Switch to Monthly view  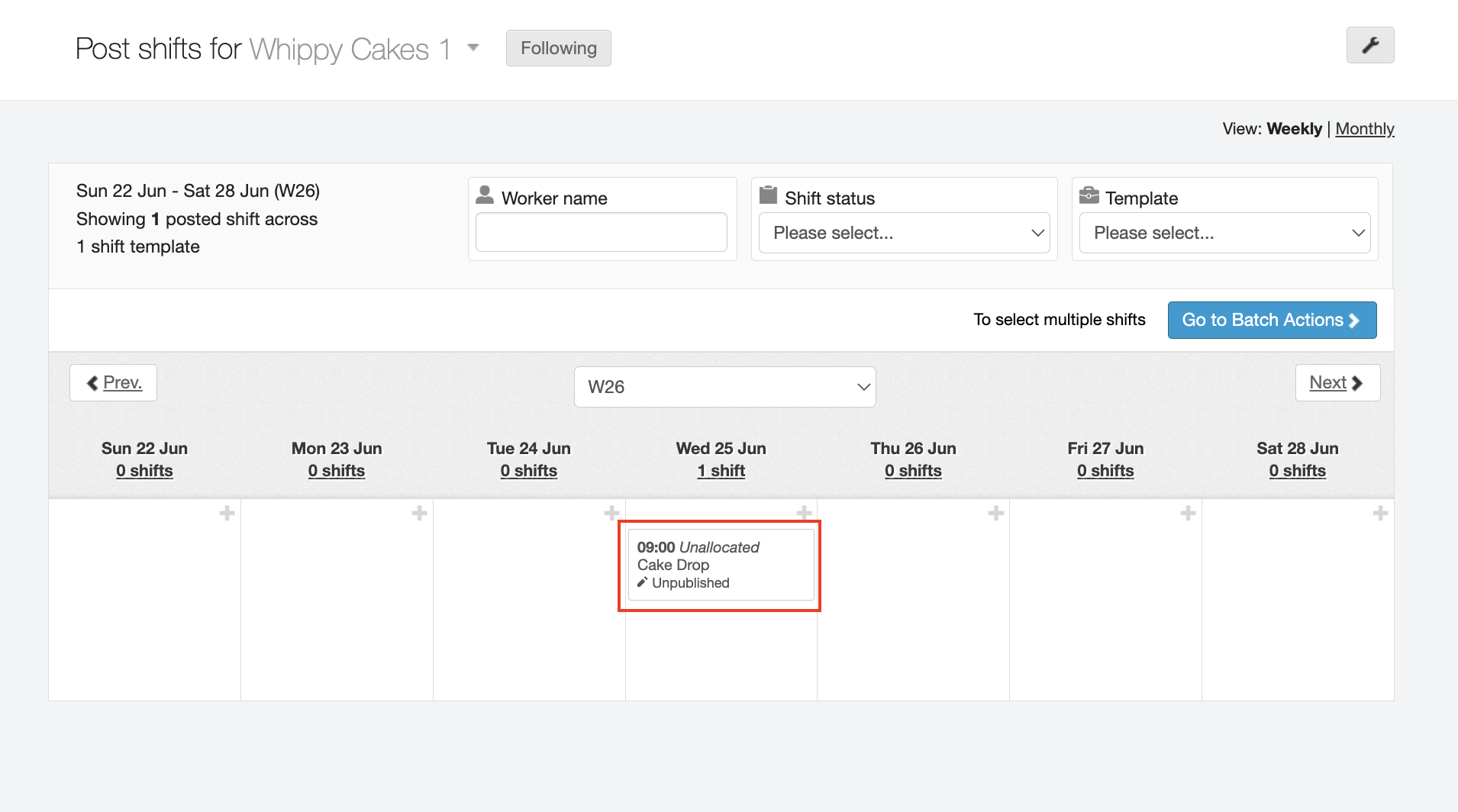click(1364, 129)
